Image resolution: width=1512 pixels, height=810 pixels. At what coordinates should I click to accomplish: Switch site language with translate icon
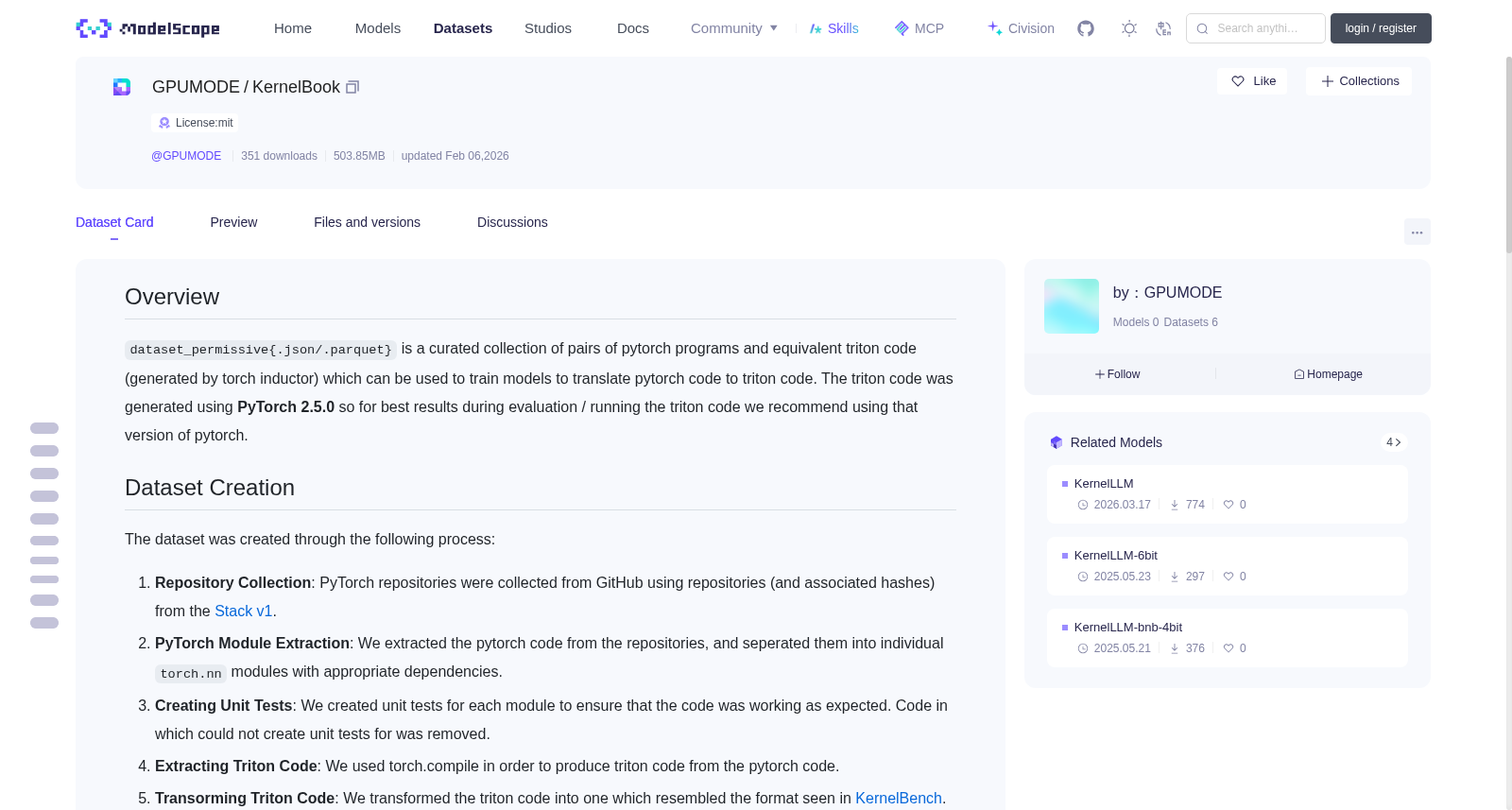pos(1164,28)
